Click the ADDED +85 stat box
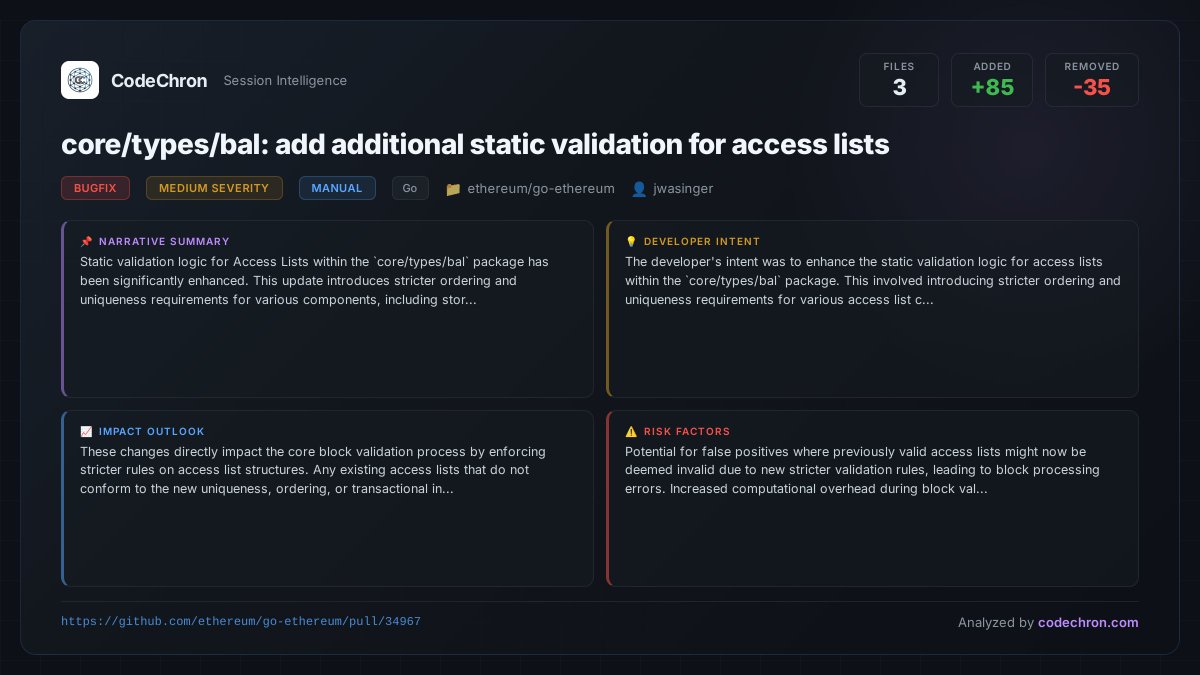 [992, 80]
